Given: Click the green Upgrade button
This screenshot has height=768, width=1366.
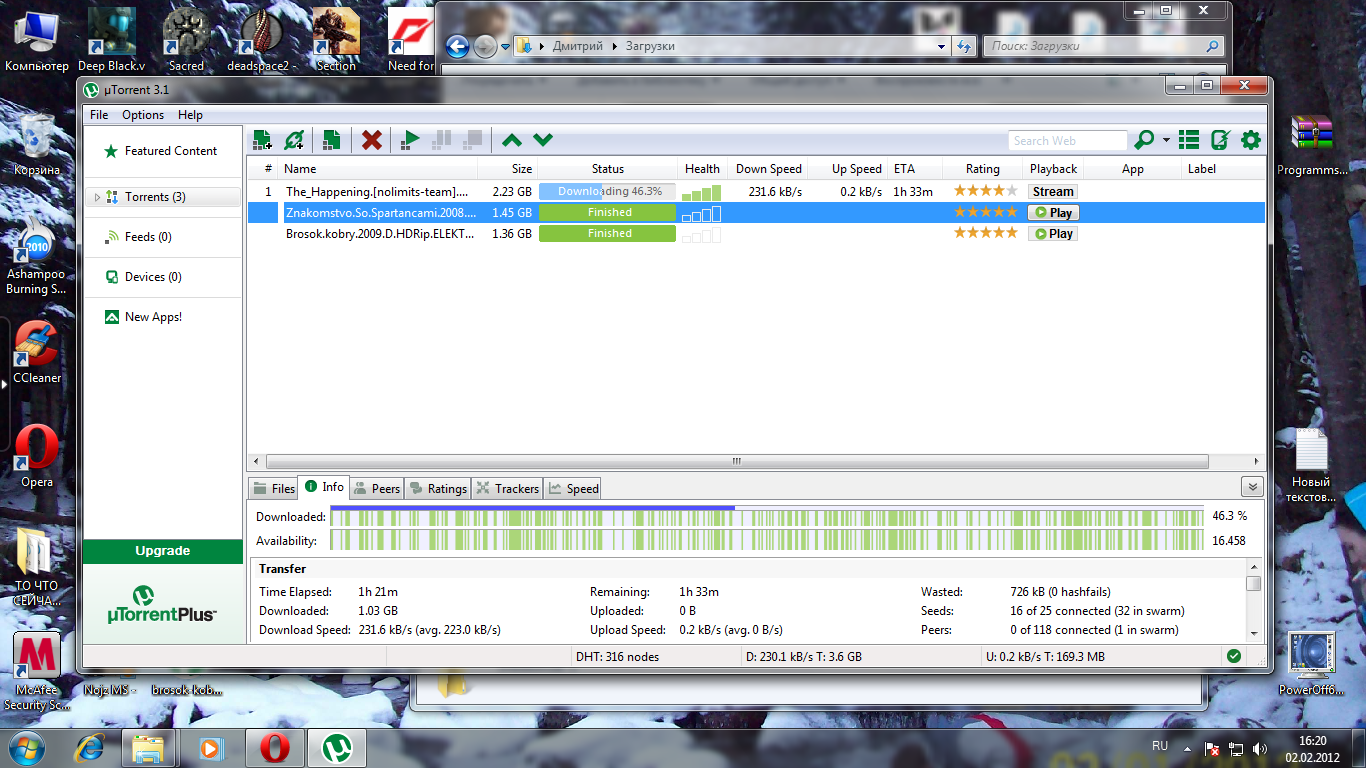Looking at the screenshot, I should [163, 551].
